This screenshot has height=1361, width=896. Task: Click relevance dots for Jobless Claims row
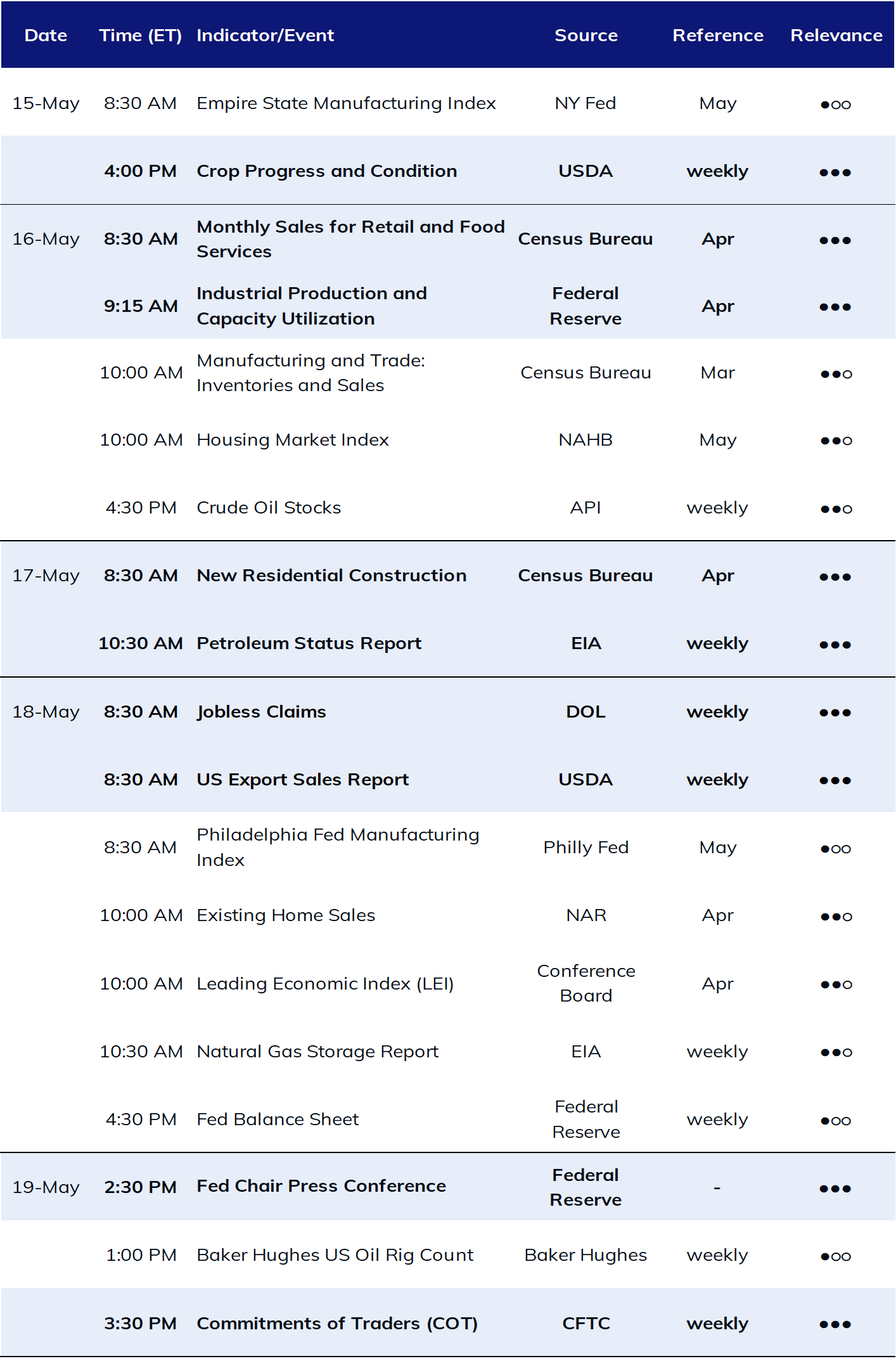(835, 713)
